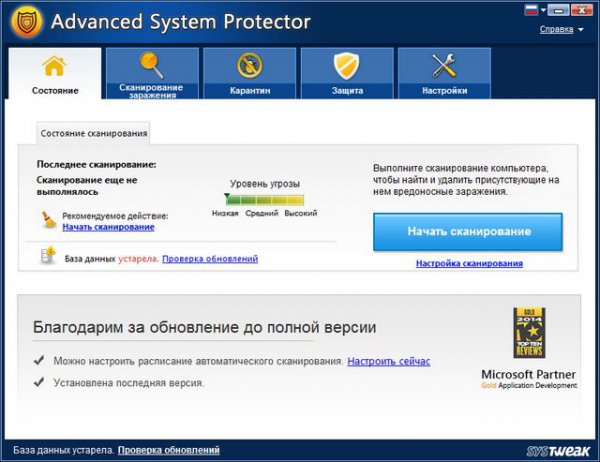
Task: Select the Состояние сканирования sub-tab
Action: [93, 133]
